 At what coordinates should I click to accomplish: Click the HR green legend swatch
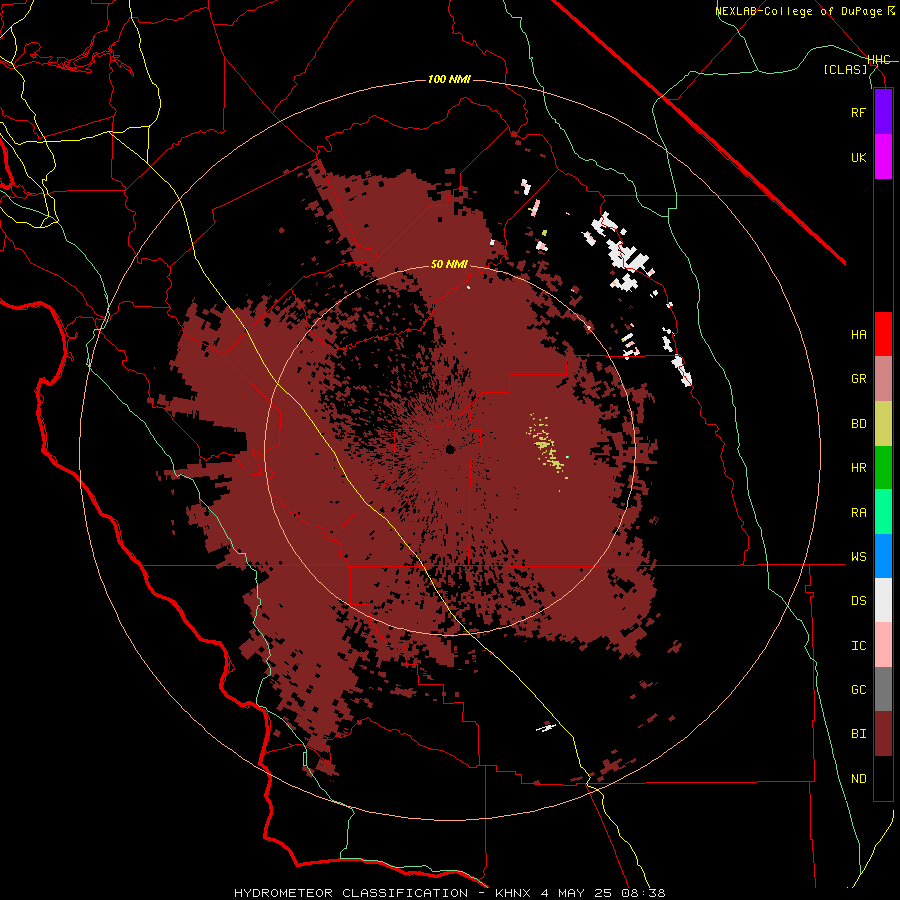pos(883,468)
